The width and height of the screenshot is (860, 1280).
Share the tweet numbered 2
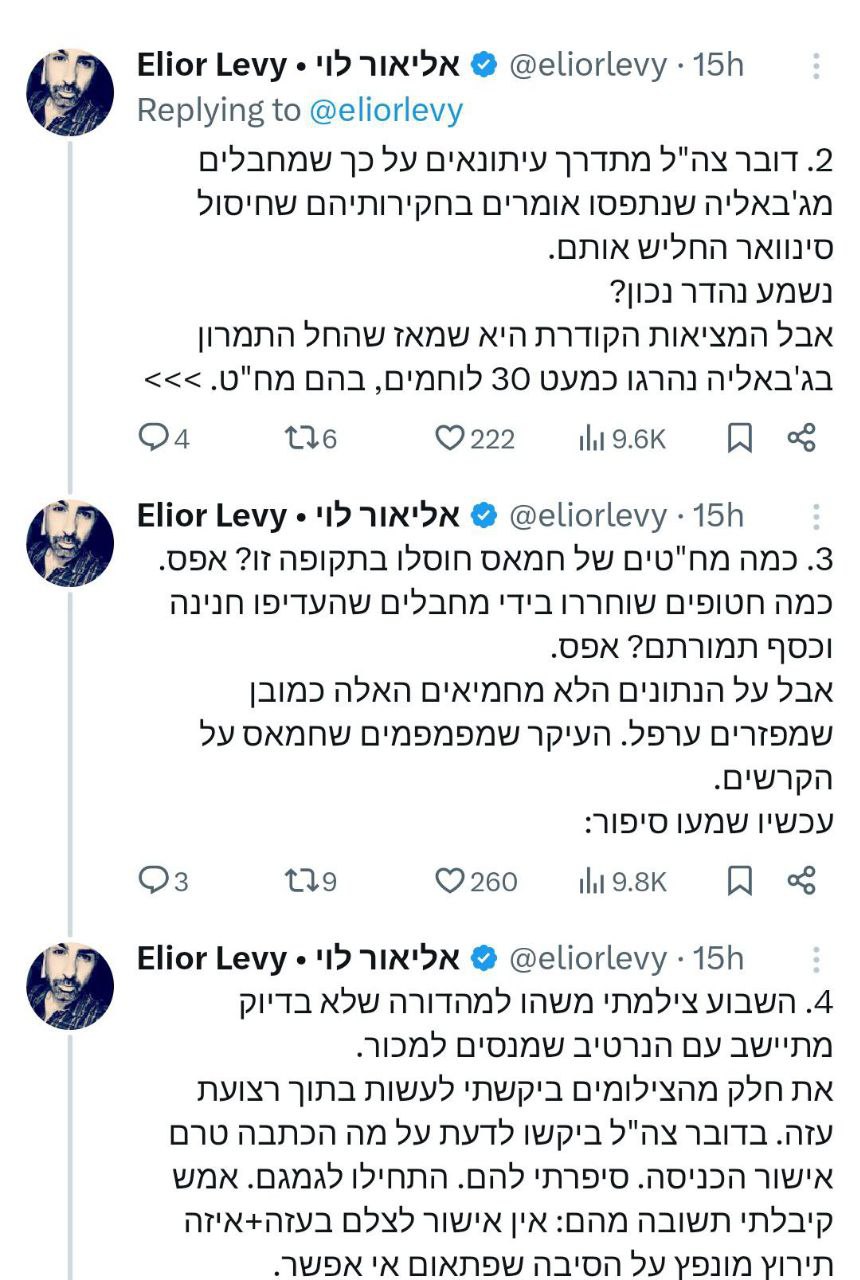point(802,438)
